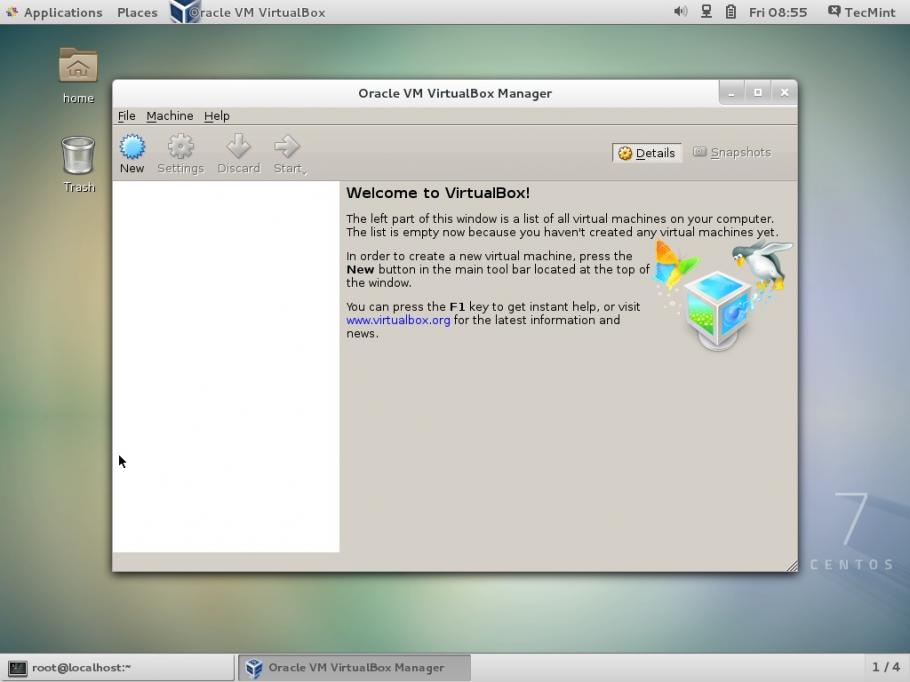Open the Machine menu
Viewport: 910px width, 682px height.
tap(169, 116)
